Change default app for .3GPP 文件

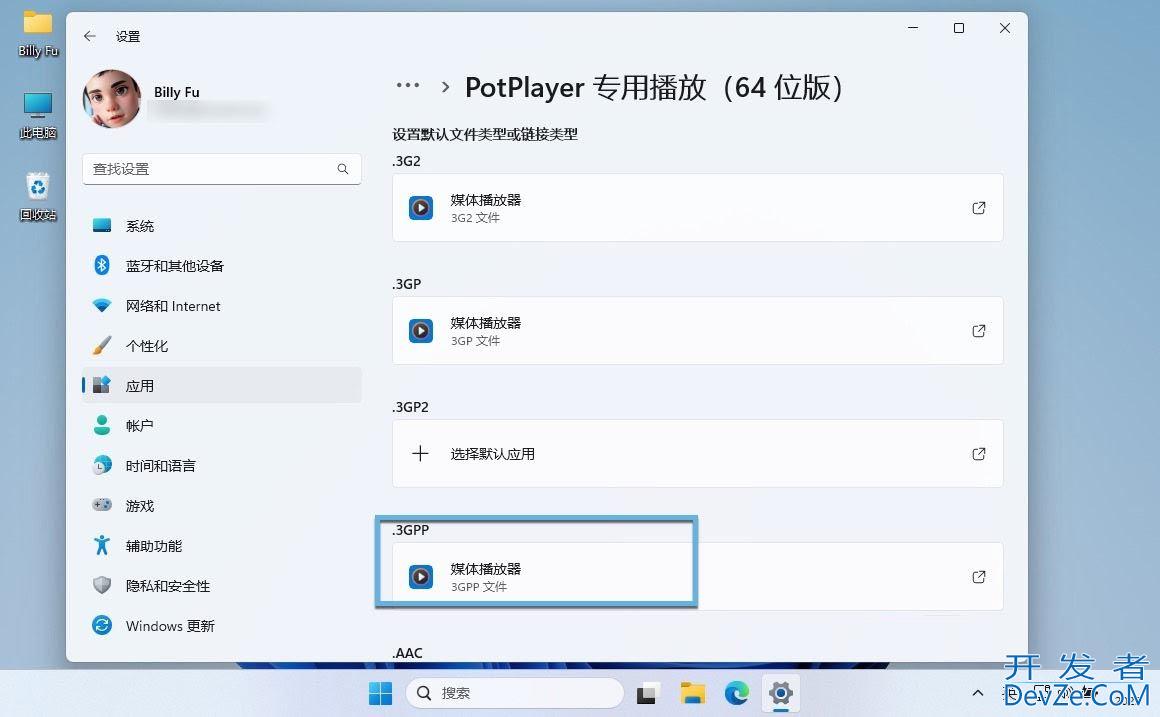click(x=698, y=576)
